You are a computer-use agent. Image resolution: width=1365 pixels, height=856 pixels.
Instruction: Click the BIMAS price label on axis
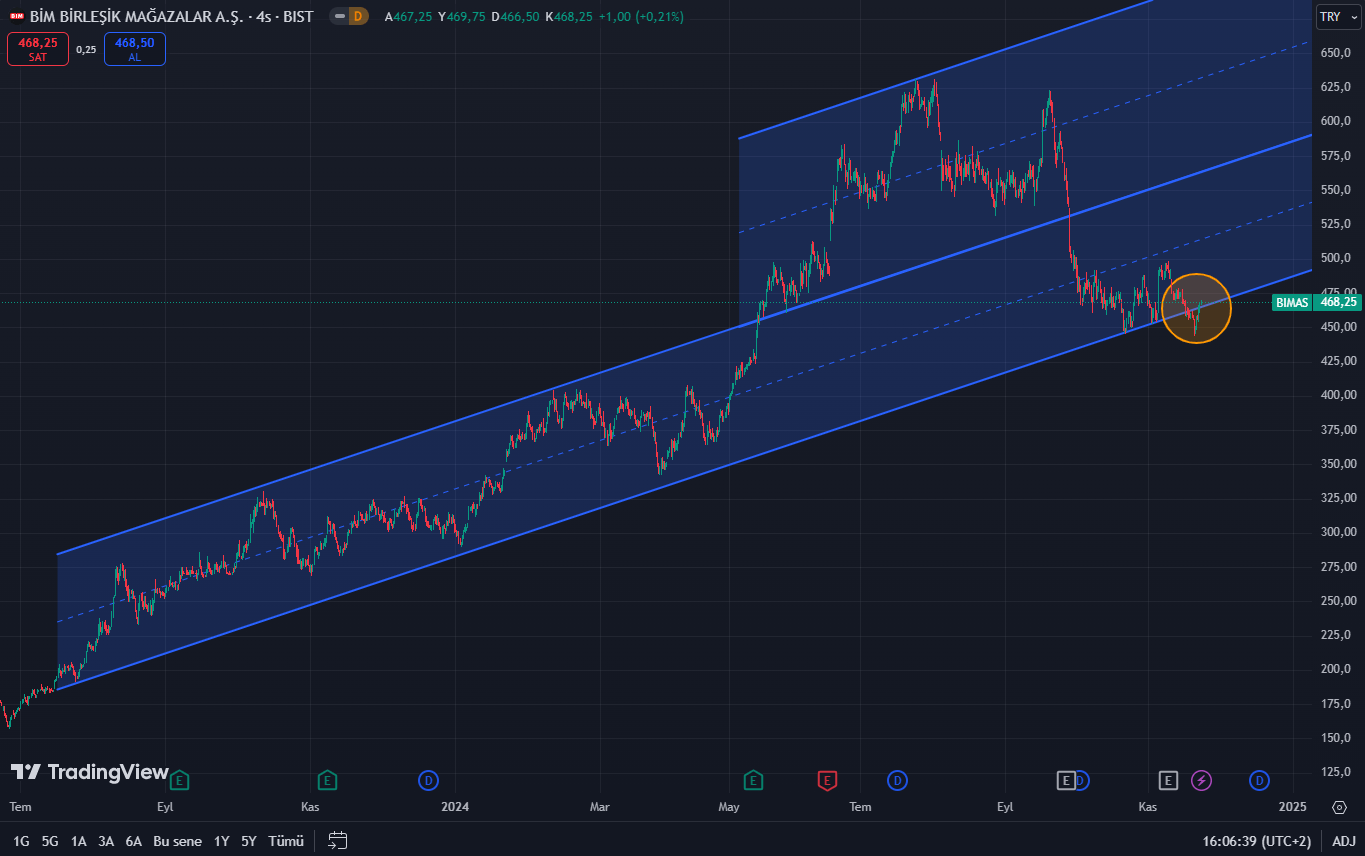(1290, 302)
